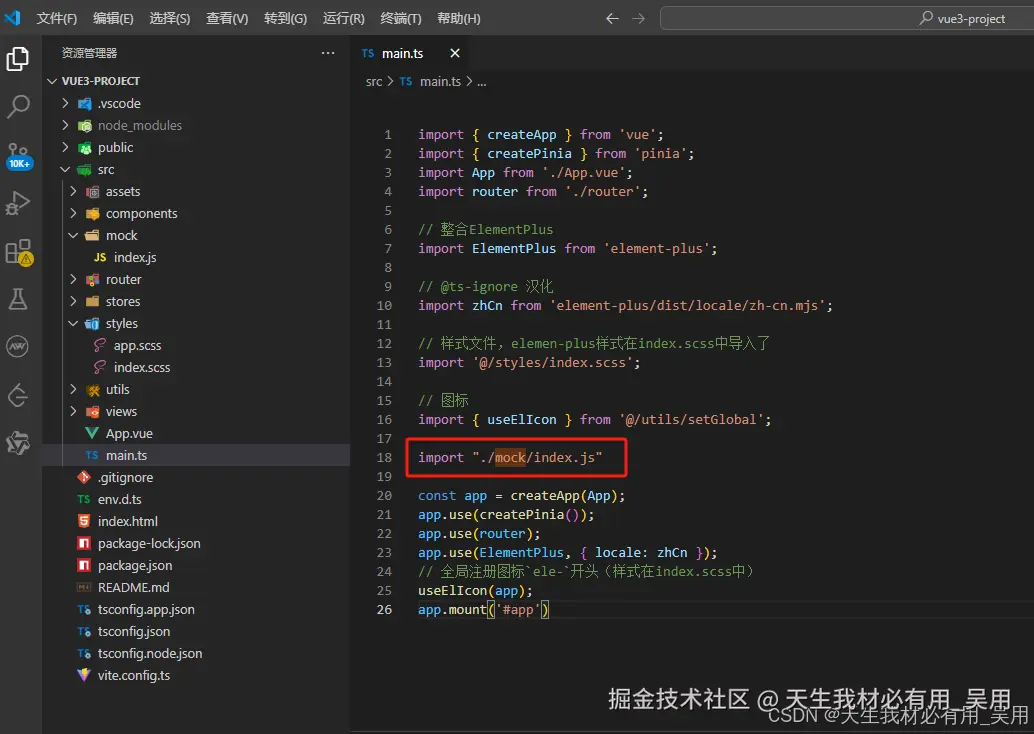The height and width of the screenshot is (734, 1034).
Task: Click the more actions ellipsis in Explorer
Action: point(327,52)
